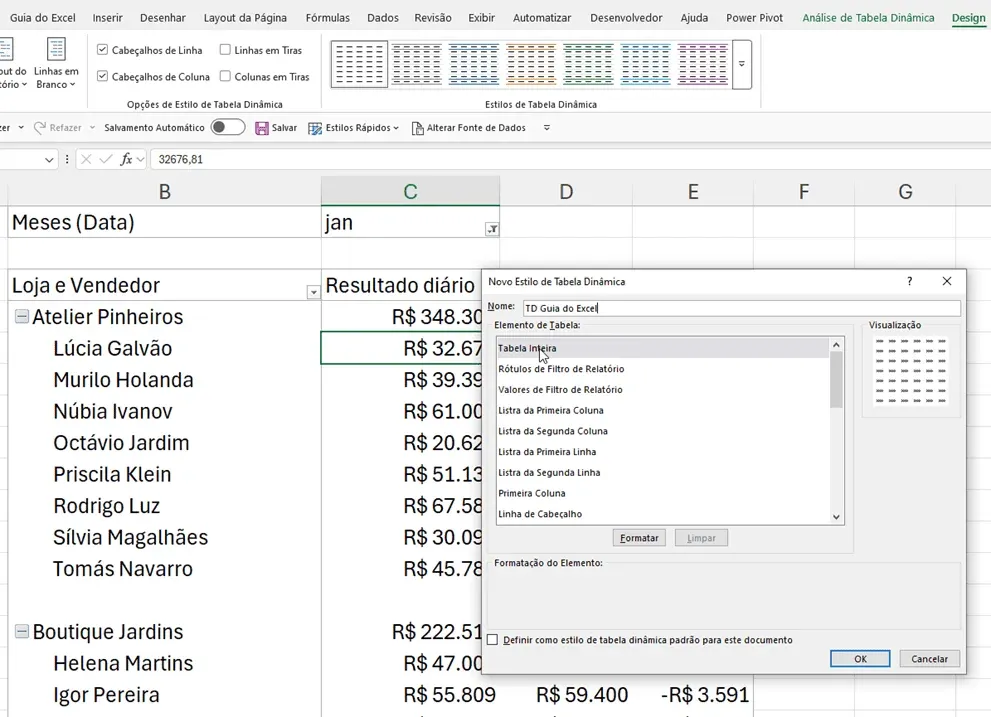Open the Desenvolvedor ribbon tab
991x717 pixels.
626,18
